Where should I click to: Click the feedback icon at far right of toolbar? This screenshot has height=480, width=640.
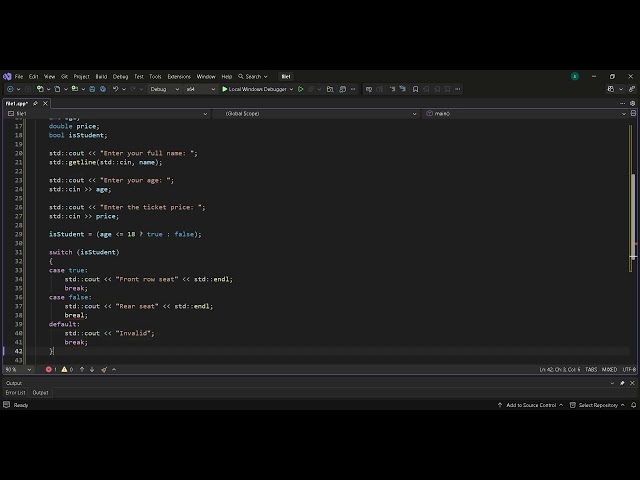pyautogui.click(x=632, y=89)
